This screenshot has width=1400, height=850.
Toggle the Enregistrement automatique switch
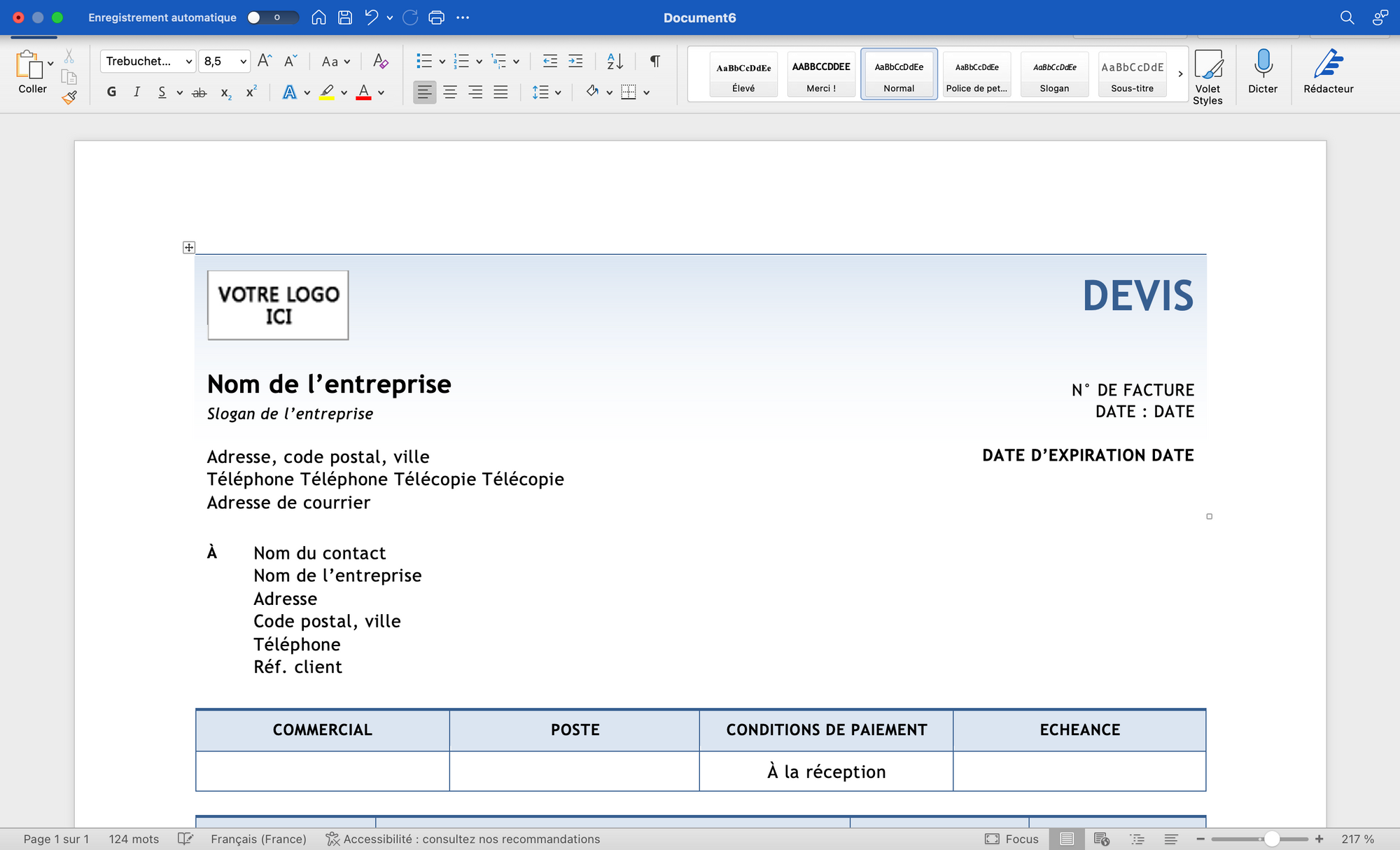[272, 18]
